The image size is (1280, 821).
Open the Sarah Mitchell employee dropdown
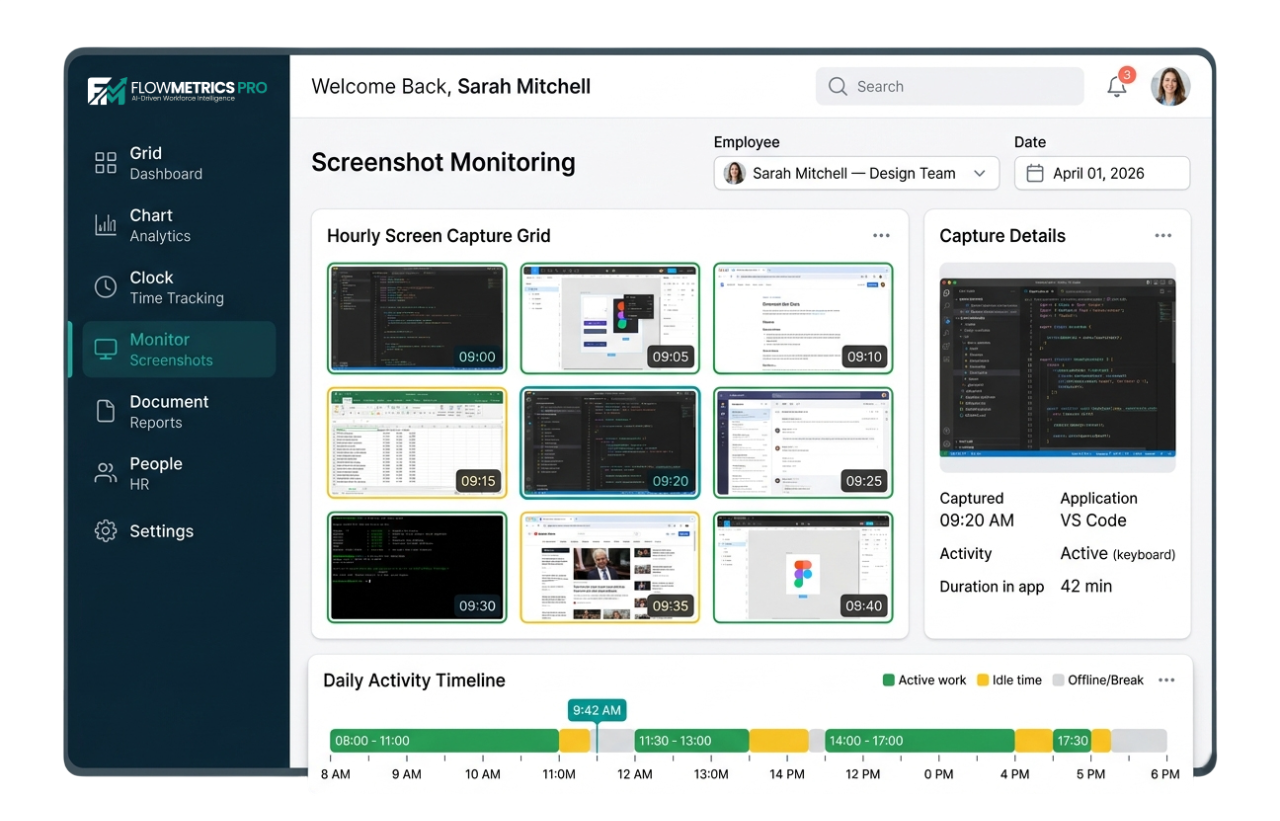855,173
